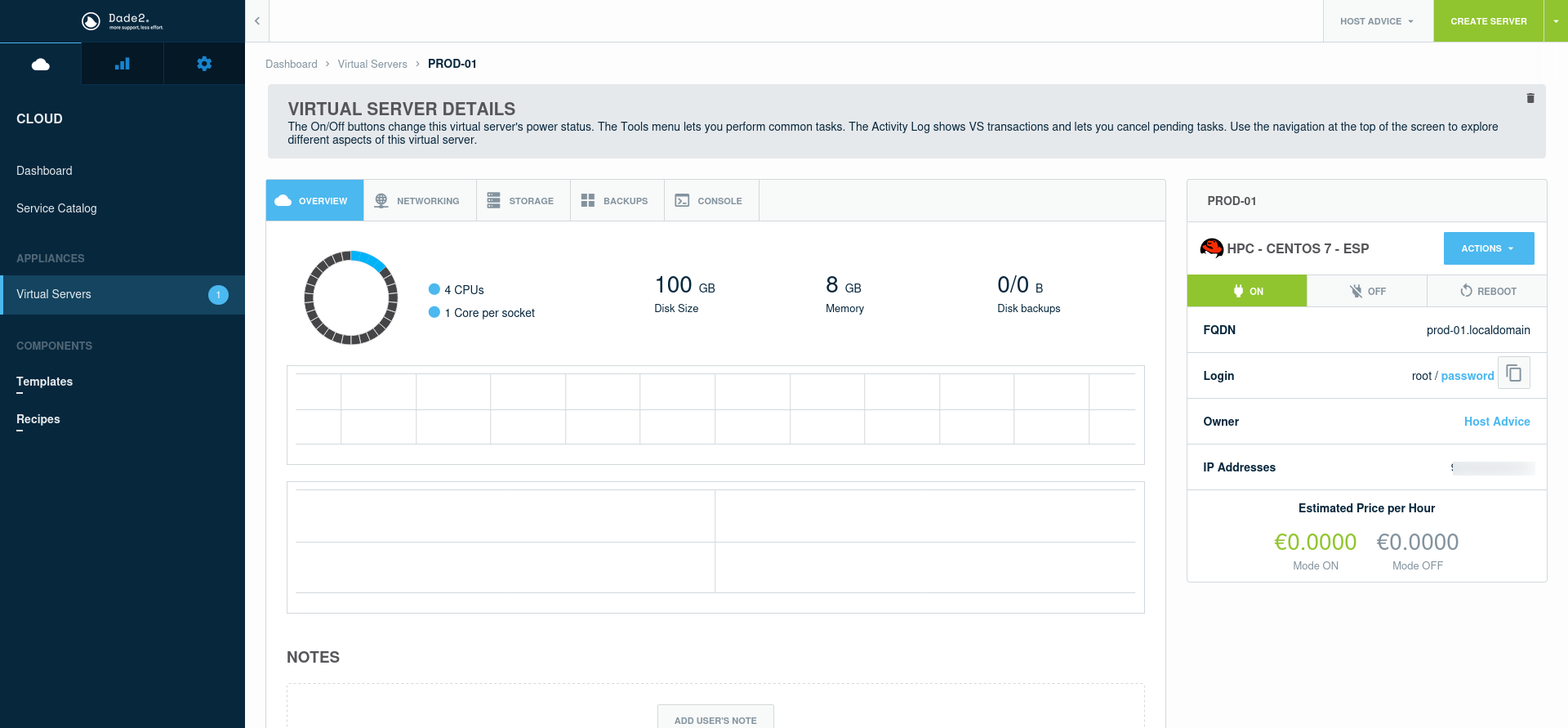Click the blurred IP address value
Viewport: 1568px width, 728px height.
point(1493,468)
